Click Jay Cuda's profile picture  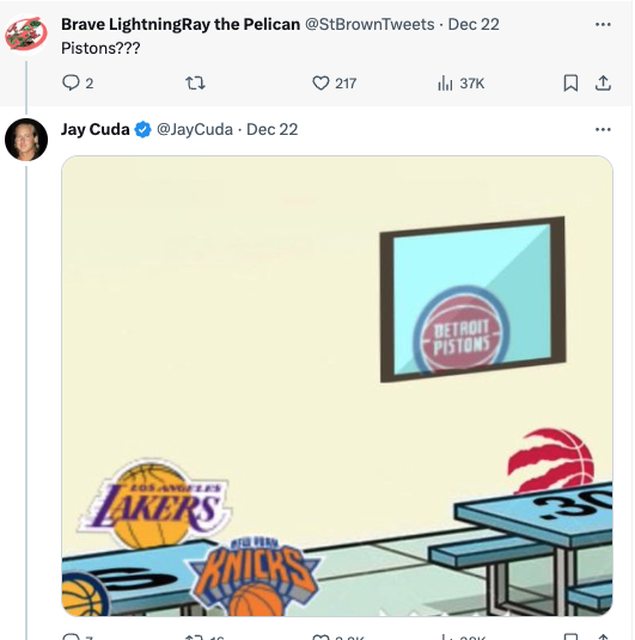(25, 139)
